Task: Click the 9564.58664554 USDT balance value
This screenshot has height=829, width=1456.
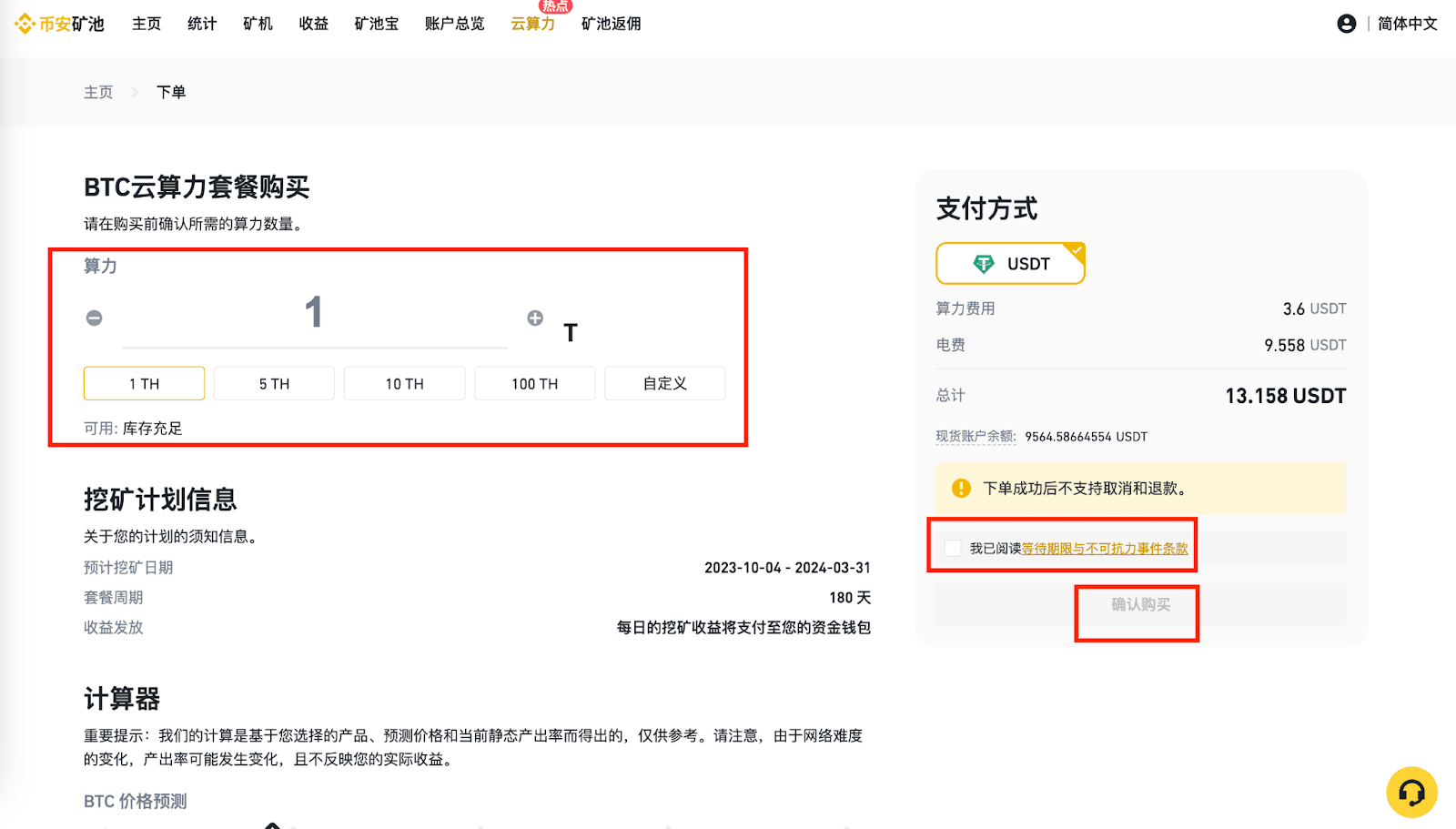Action: coord(1087,437)
